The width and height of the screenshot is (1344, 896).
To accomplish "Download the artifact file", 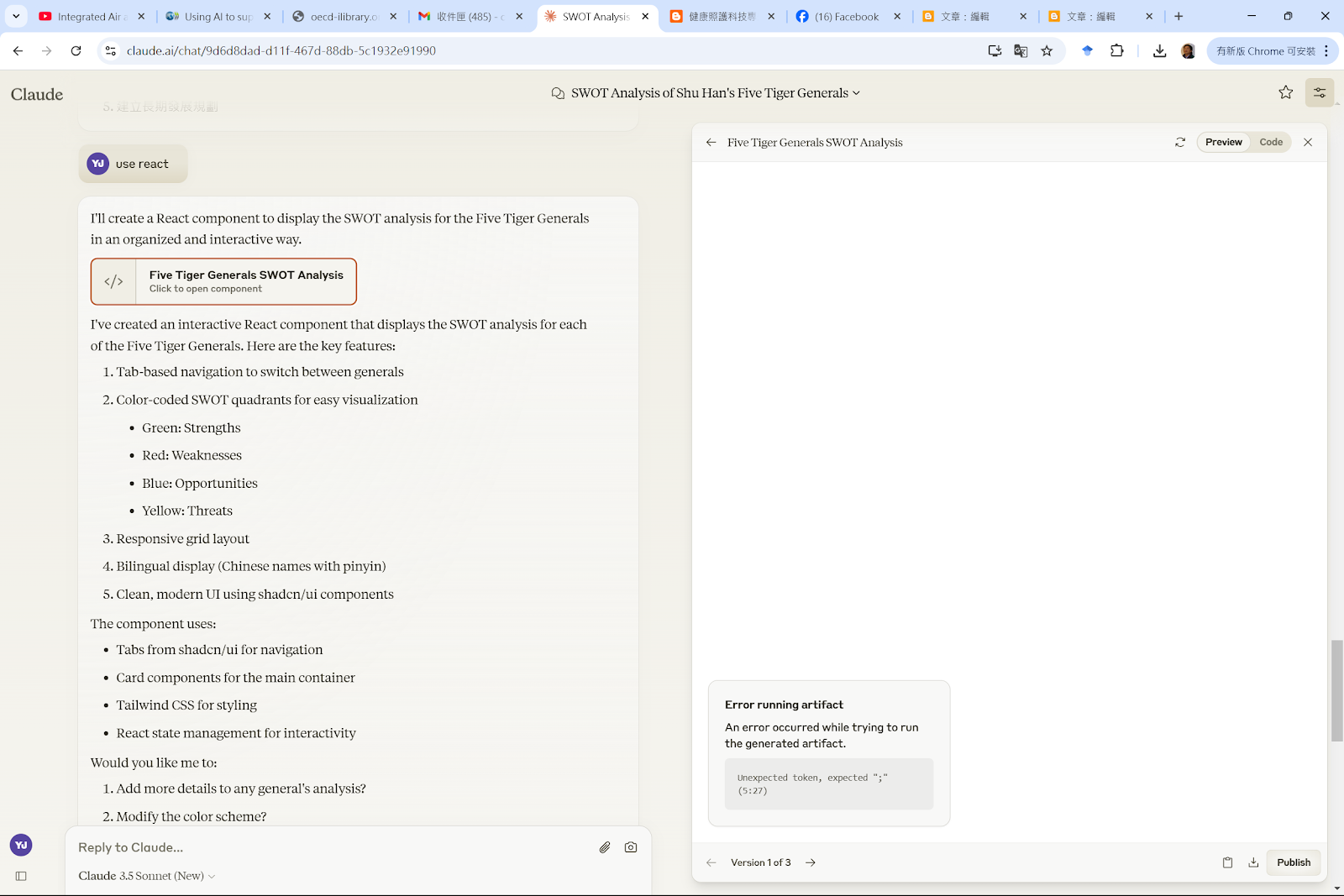I will 1253,862.
